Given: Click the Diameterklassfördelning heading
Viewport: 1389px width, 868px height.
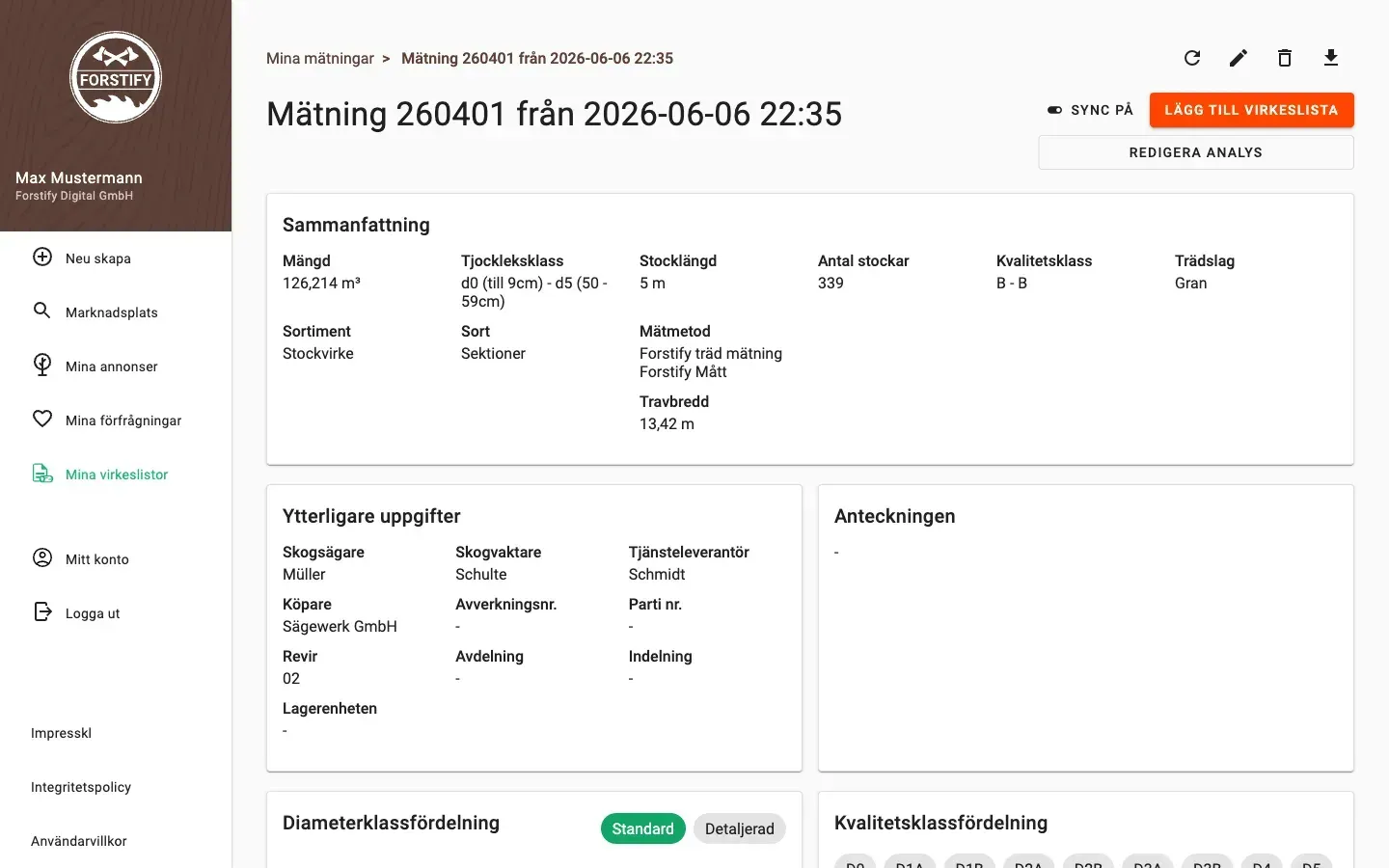Looking at the screenshot, I should [391, 823].
